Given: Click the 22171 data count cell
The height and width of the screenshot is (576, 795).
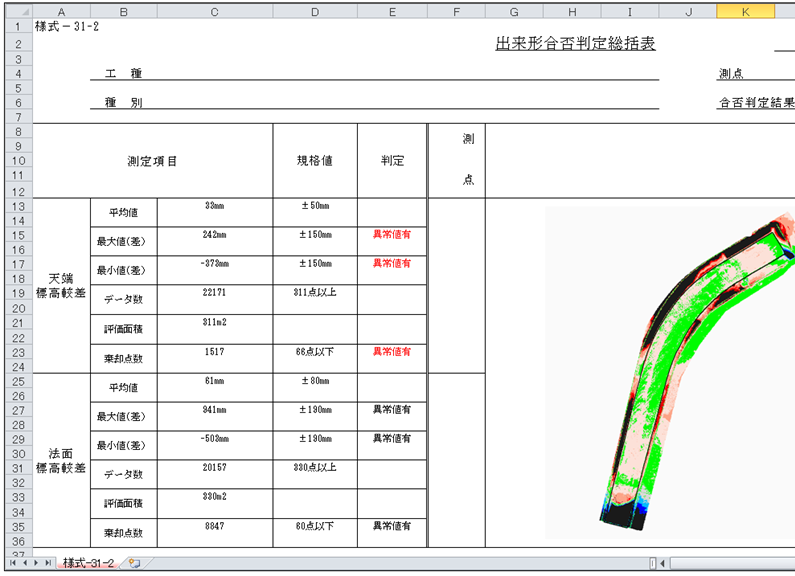Looking at the screenshot, I should (215, 300).
